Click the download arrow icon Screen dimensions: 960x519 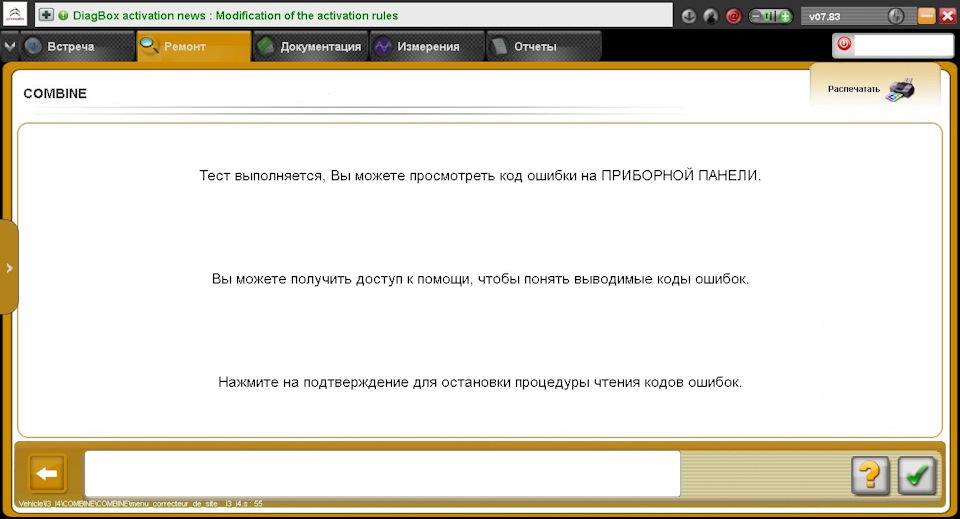pos(689,16)
